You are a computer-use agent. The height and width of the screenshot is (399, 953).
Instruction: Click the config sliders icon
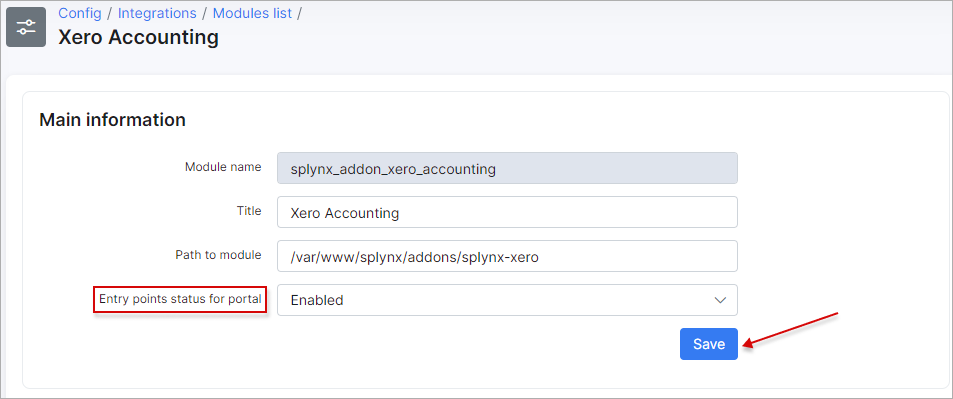pyautogui.click(x=26, y=27)
